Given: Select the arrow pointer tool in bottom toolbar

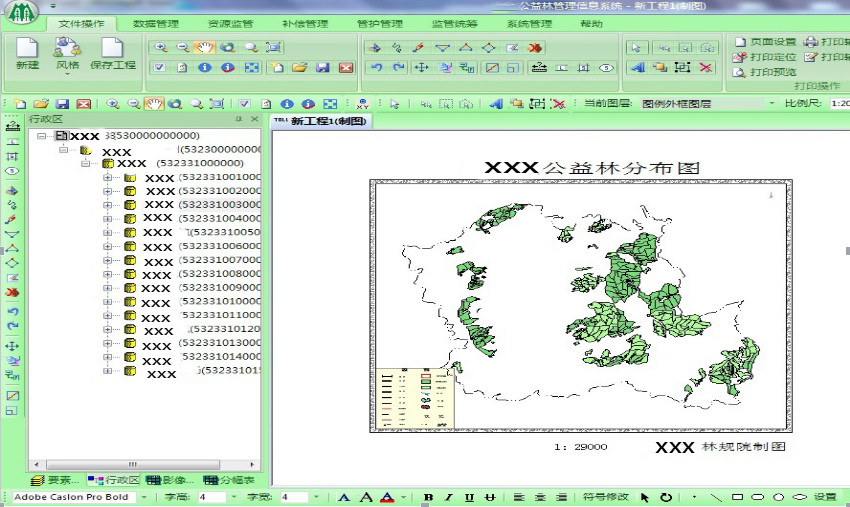Looking at the screenshot, I should 645,497.
